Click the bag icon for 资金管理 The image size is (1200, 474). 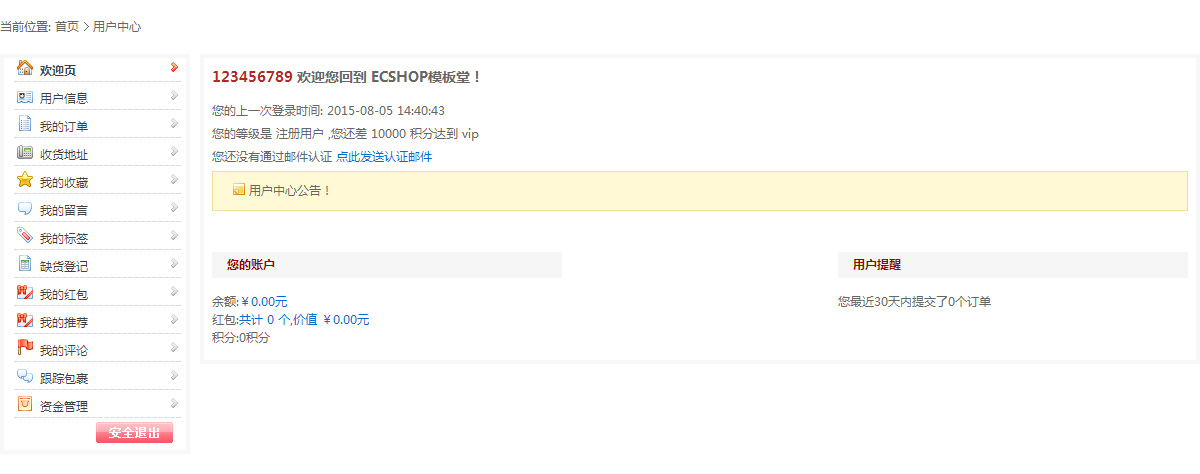coord(25,404)
